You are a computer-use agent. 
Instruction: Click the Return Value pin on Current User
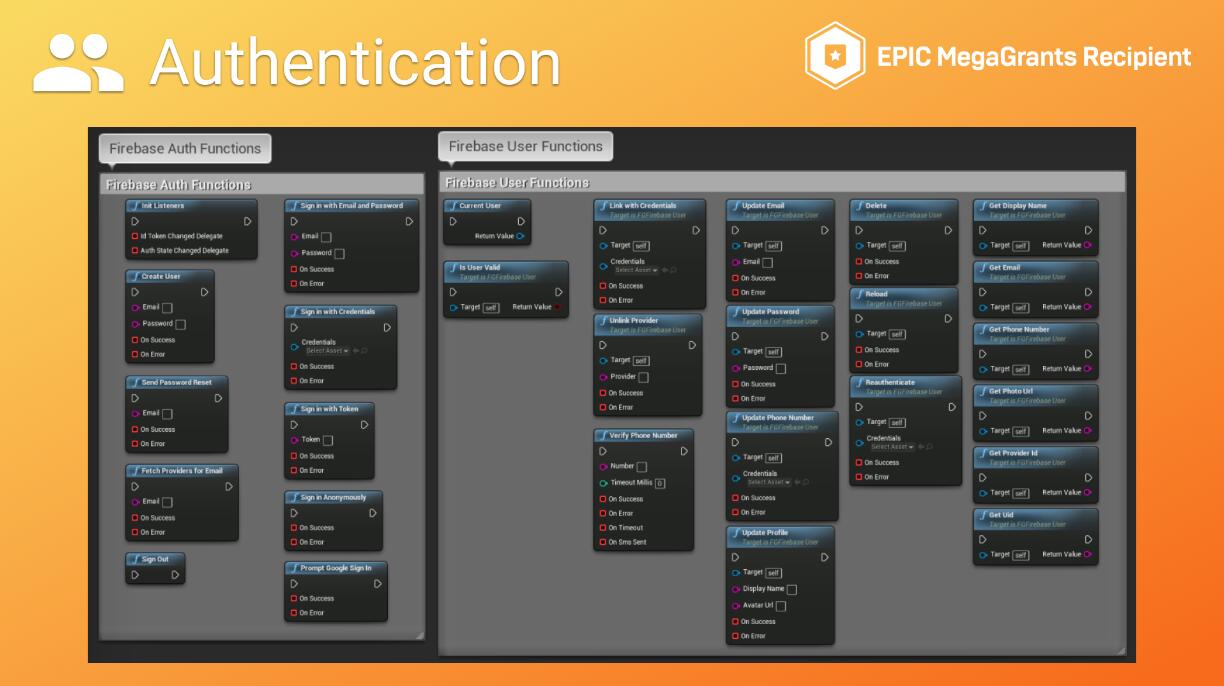coord(520,236)
